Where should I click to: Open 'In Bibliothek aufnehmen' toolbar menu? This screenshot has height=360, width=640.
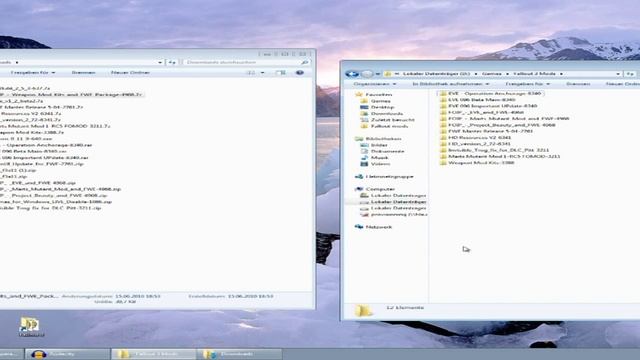tap(451, 84)
